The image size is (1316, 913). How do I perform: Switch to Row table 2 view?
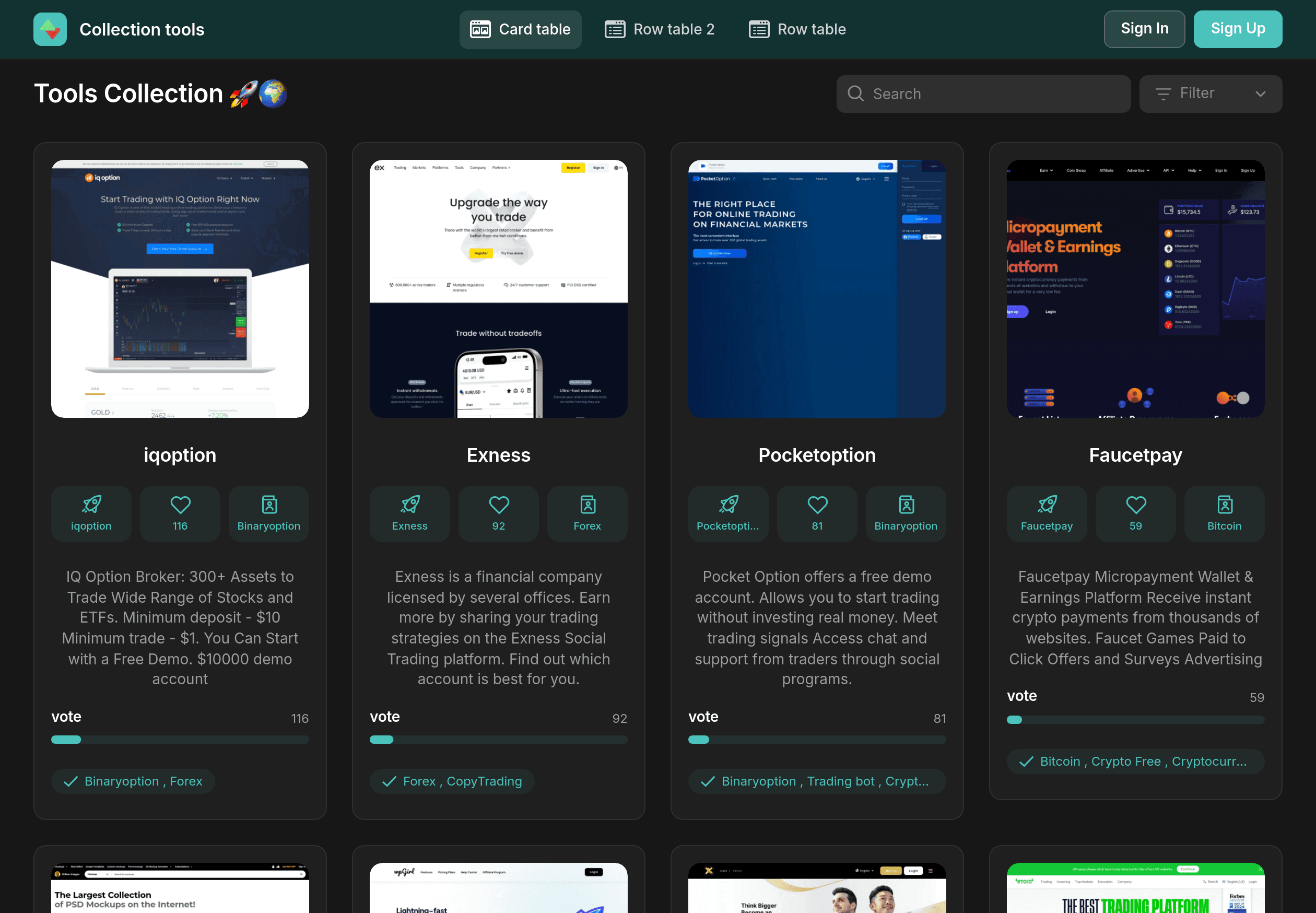pos(660,29)
